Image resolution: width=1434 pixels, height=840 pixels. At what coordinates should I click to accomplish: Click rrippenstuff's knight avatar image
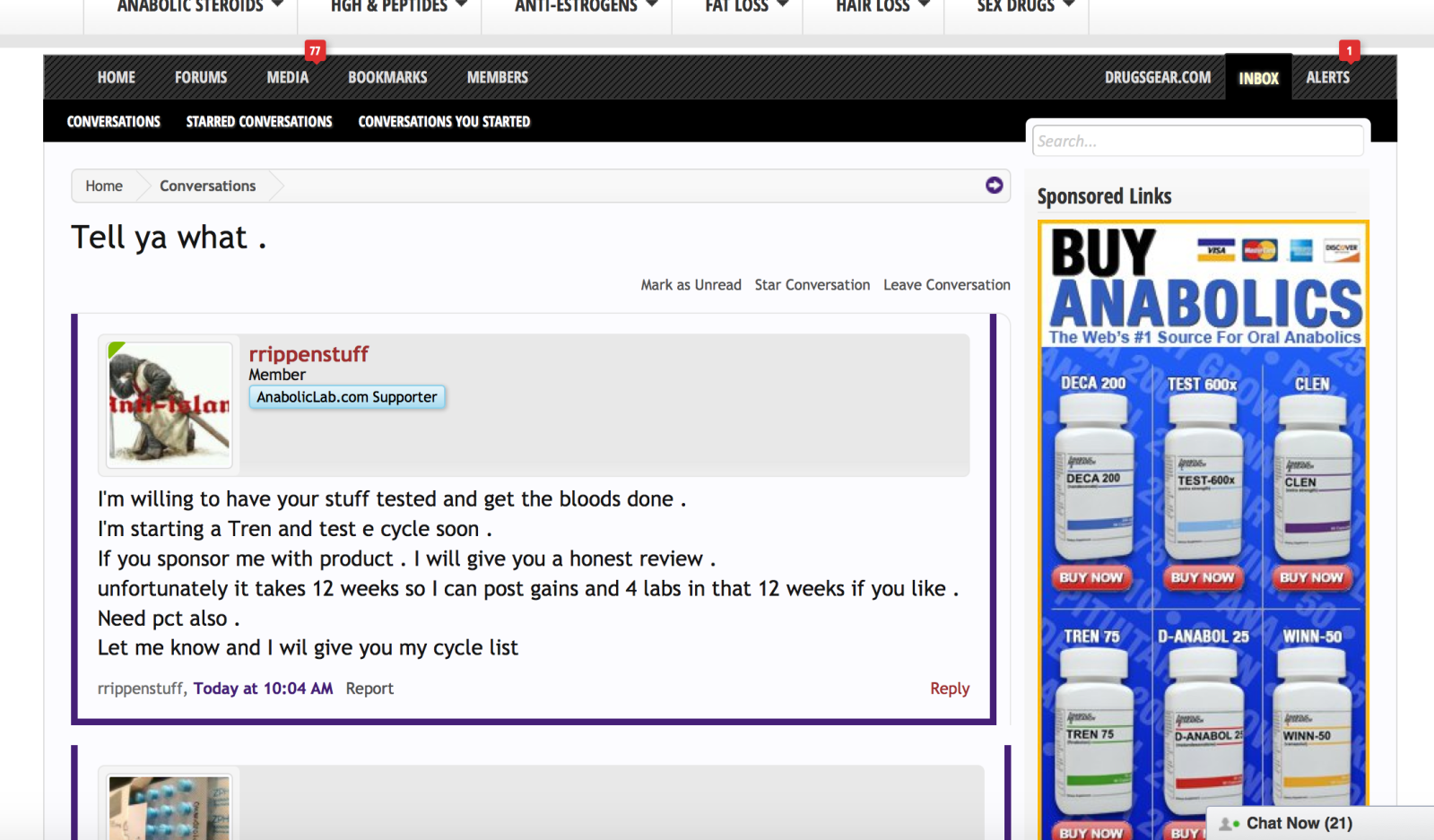169,404
